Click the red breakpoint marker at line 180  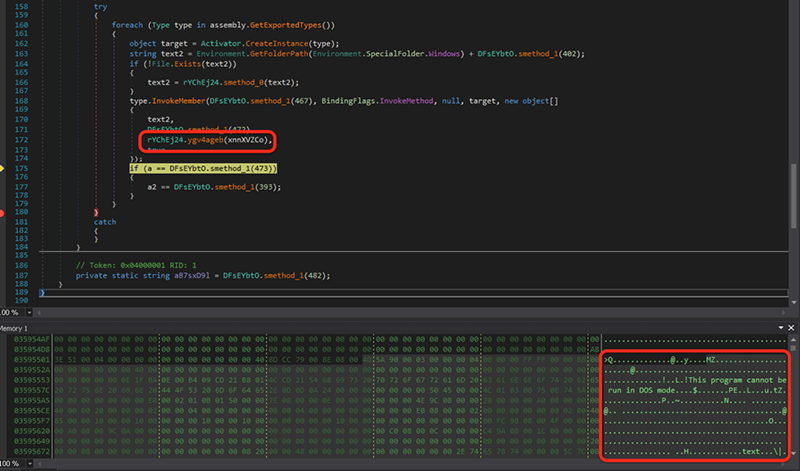2,213
